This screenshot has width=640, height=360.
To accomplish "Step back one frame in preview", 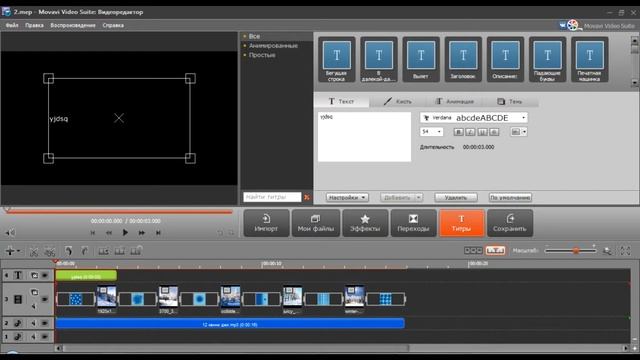I will pos(109,233).
